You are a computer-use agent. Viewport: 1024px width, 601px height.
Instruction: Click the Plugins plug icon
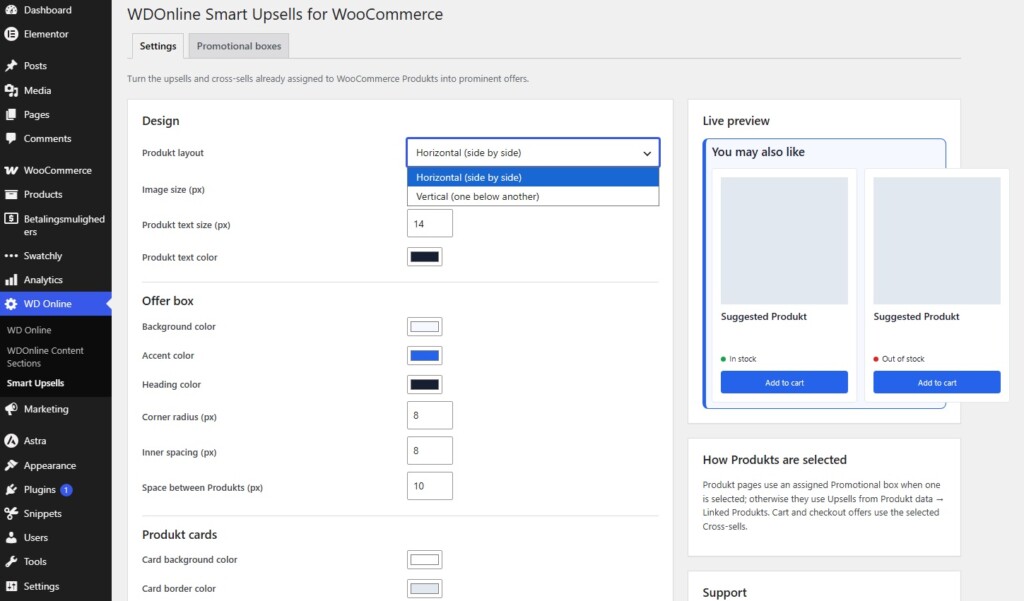tap(11, 489)
